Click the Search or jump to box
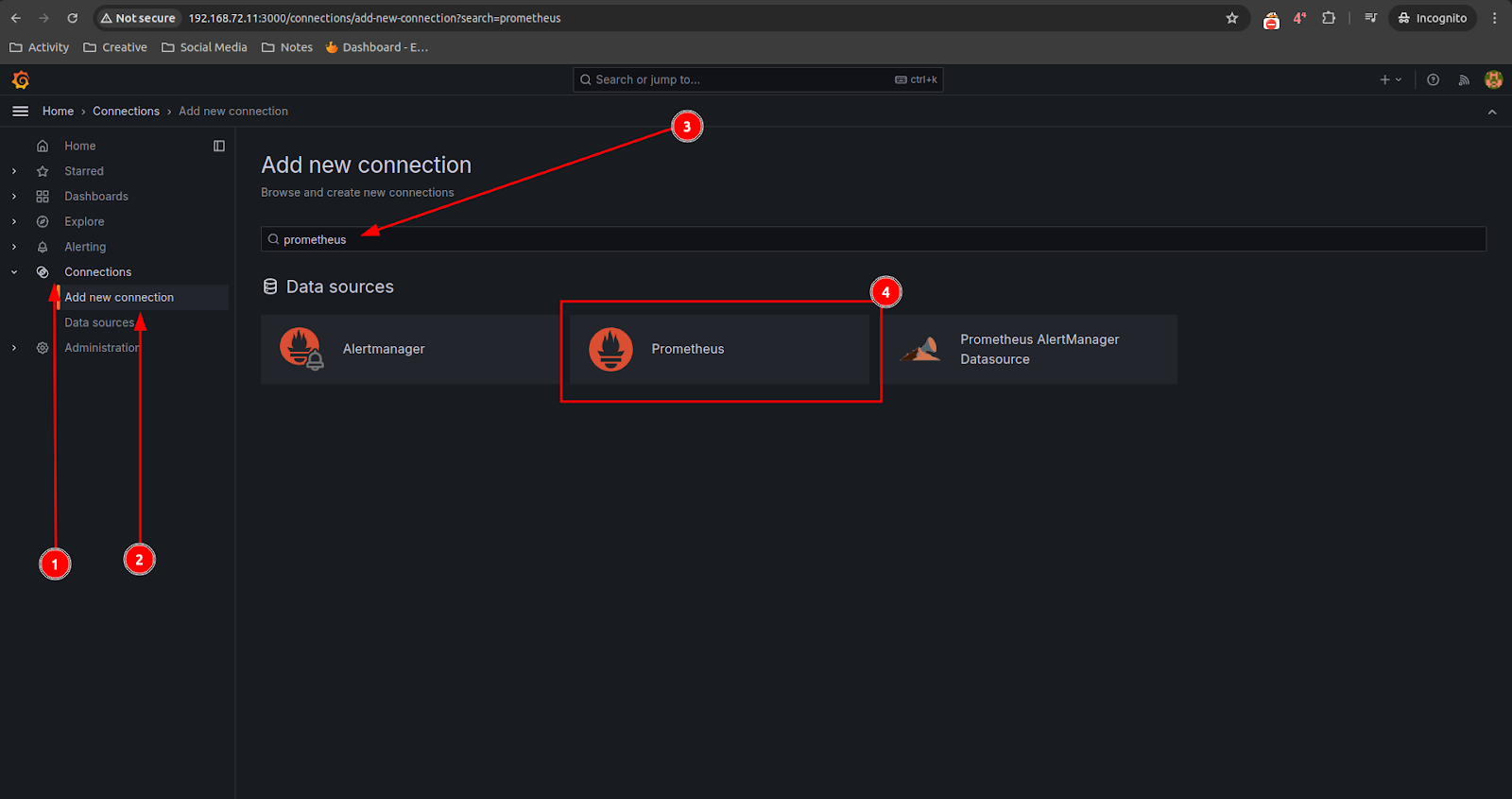1512x799 pixels. pos(758,80)
